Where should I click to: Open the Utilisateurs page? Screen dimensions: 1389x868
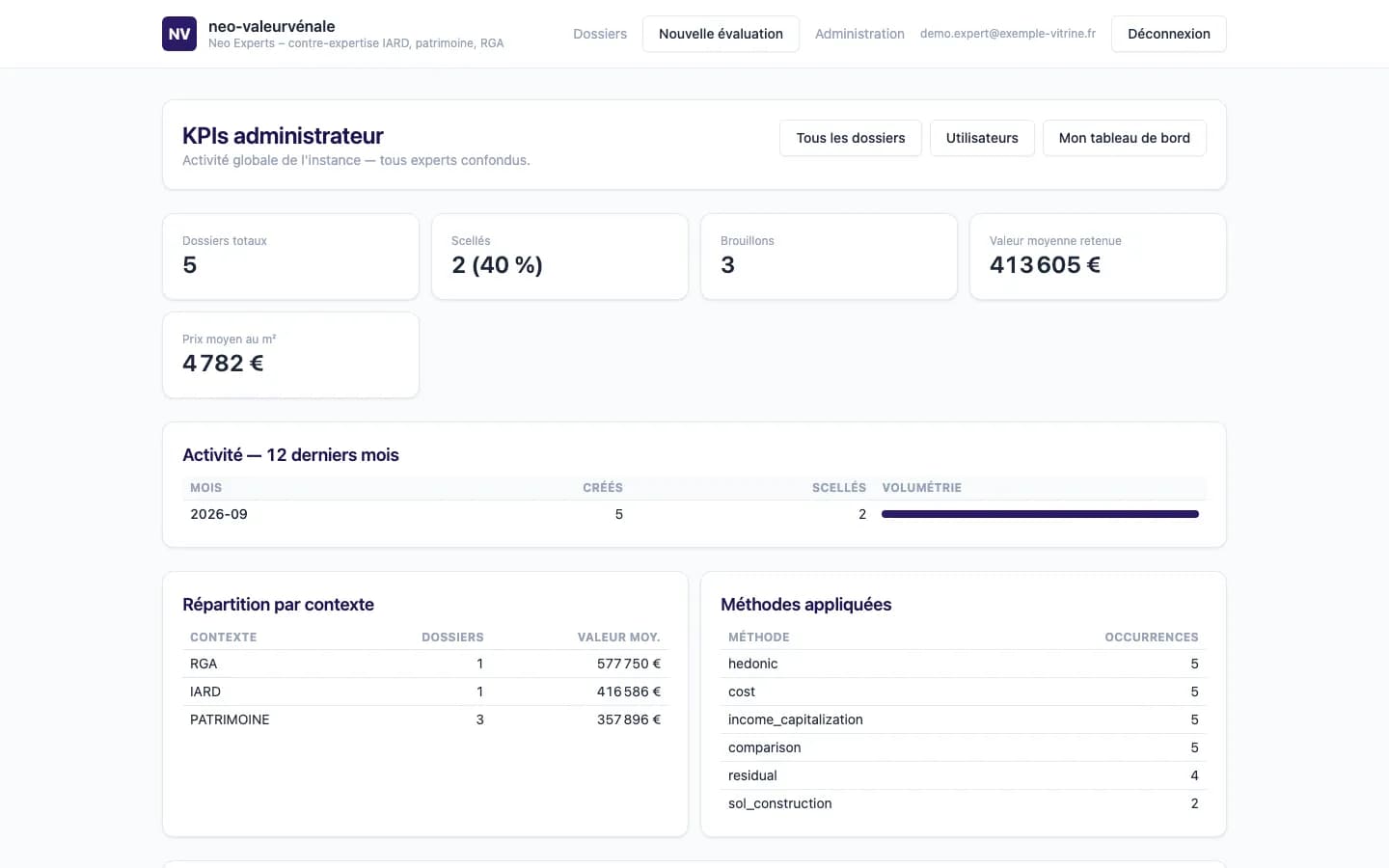(982, 138)
